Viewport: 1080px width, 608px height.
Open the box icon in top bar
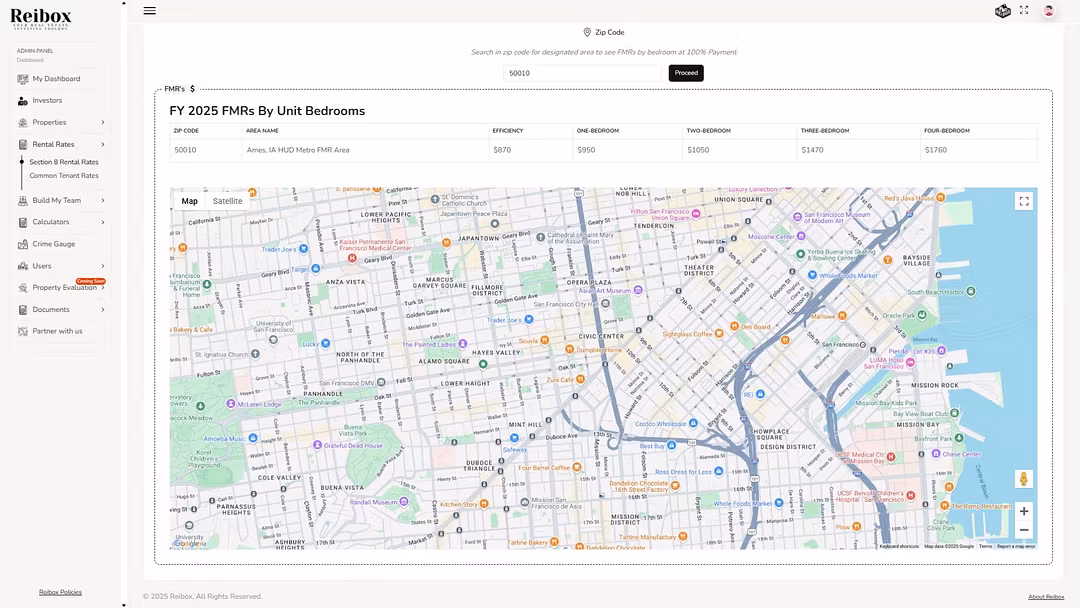[1002, 11]
